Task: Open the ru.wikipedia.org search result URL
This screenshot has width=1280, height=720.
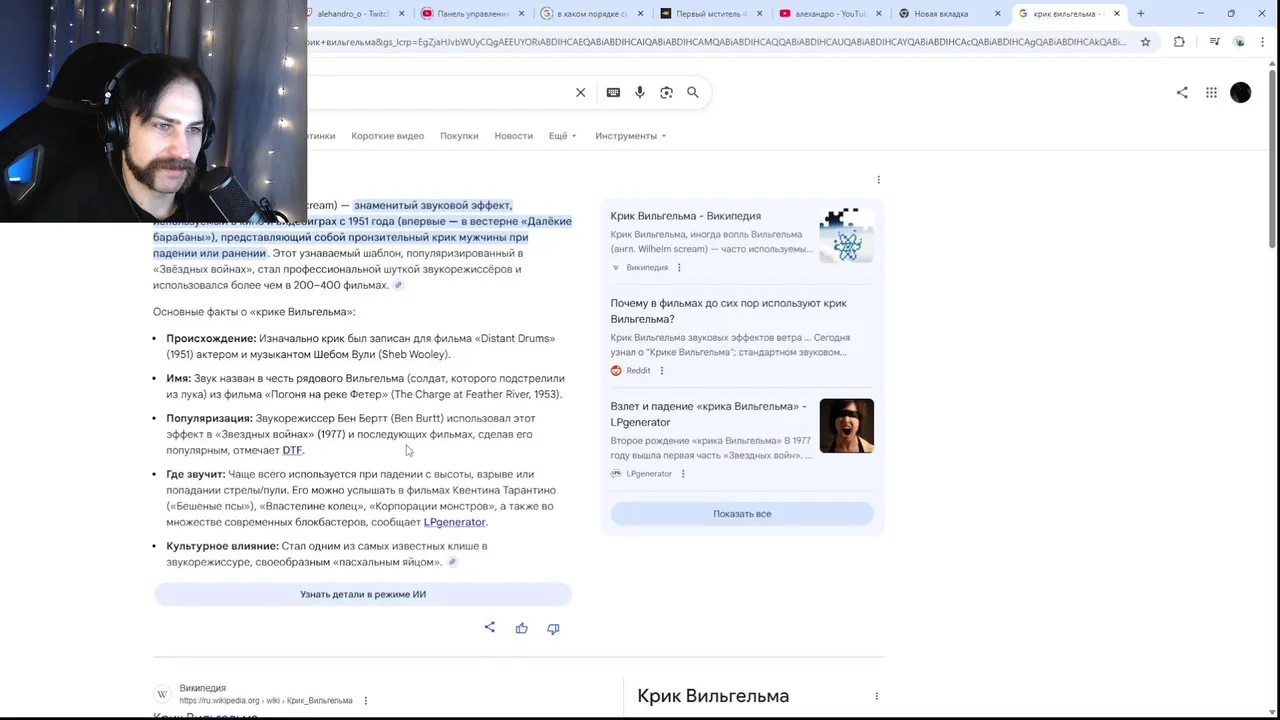Action: [266, 700]
